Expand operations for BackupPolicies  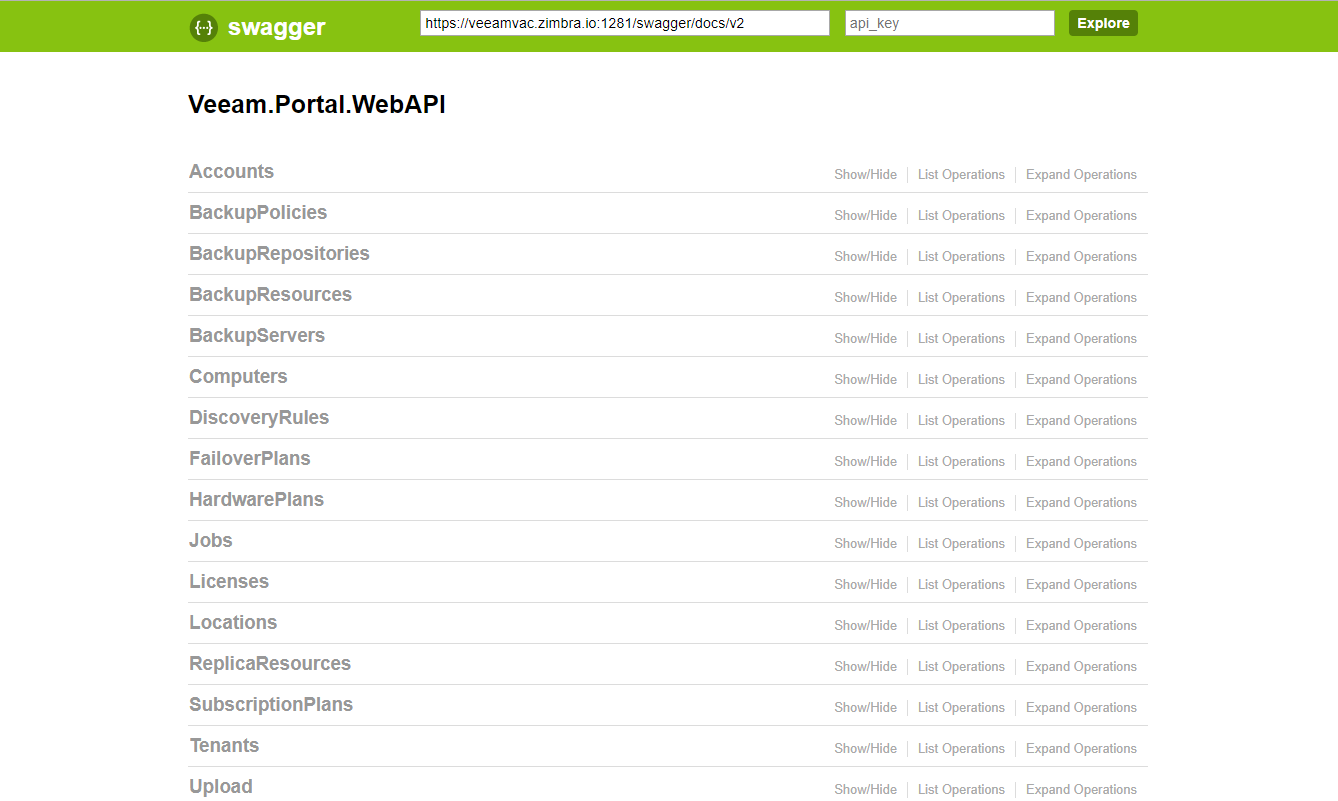click(1081, 216)
